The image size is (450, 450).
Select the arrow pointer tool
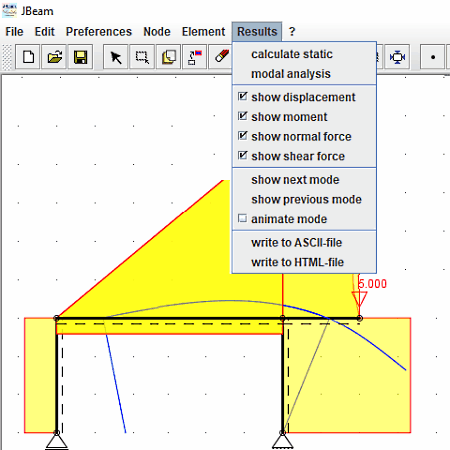(x=116, y=57)
